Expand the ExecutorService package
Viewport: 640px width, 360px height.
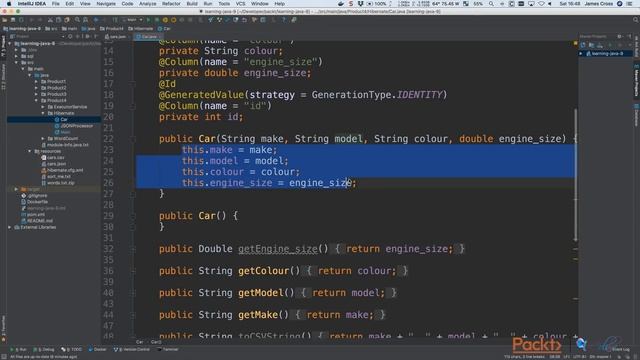(x=43, y=107)
